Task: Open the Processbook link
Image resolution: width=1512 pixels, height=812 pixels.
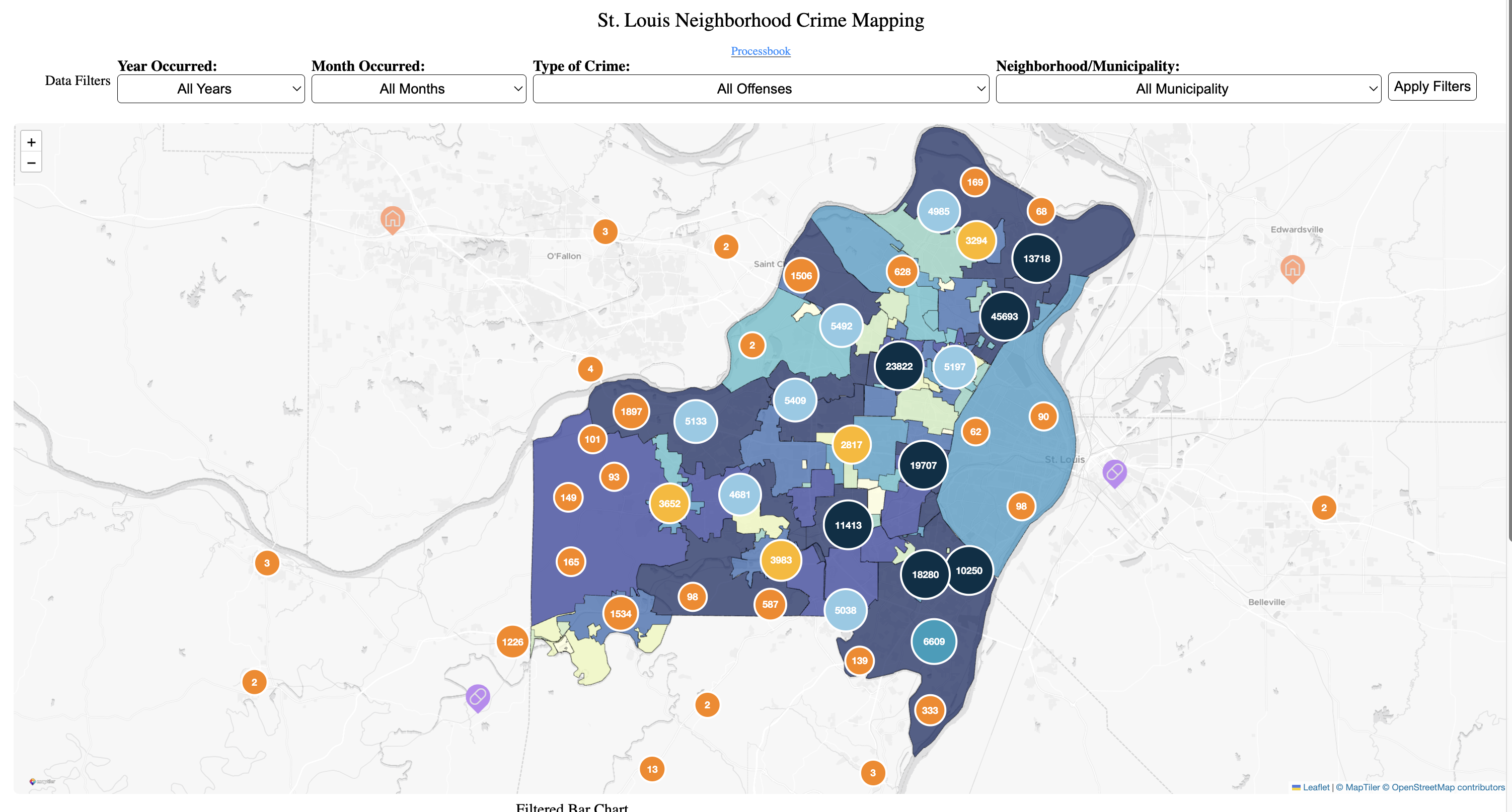Action: point(760,51)
